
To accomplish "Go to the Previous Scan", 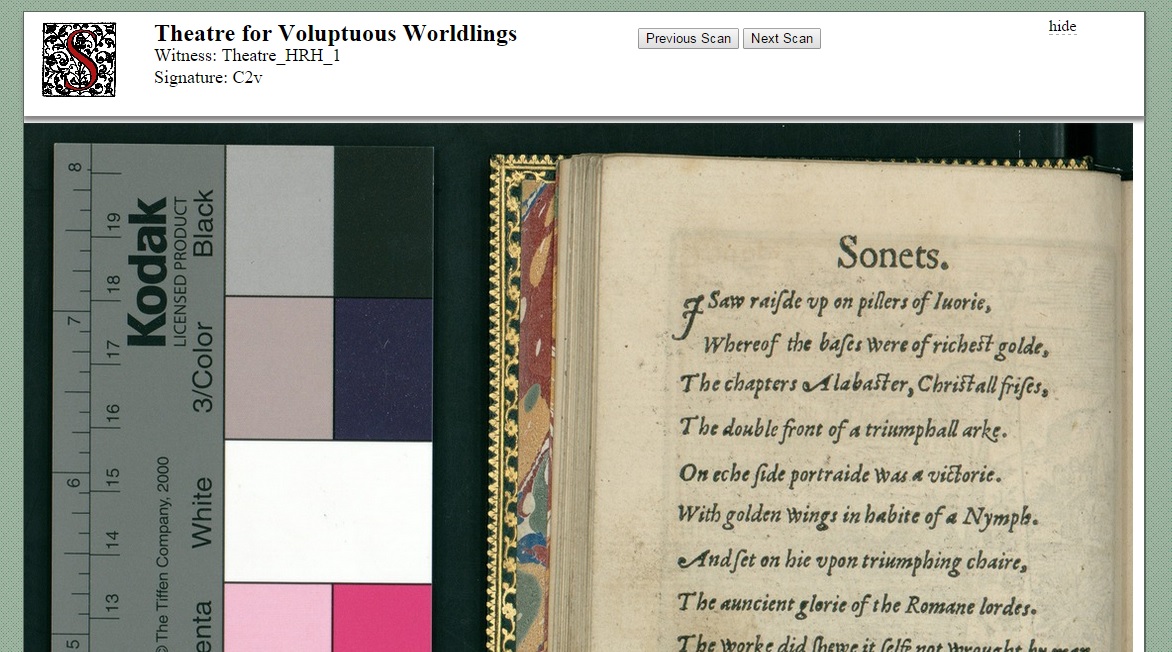I will [688, 39].
